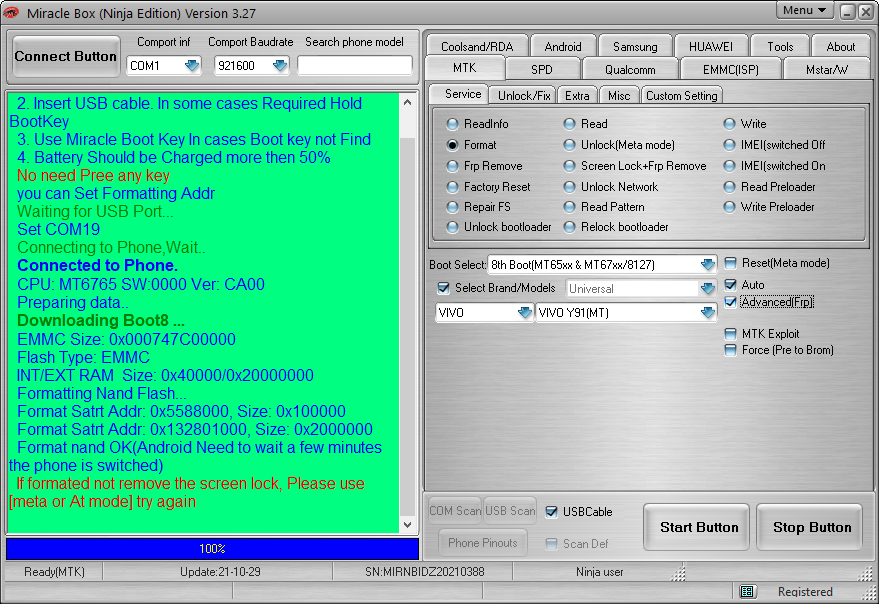879x604 pixels.
Task: Open the Custom Setting sub-tab
Action: coord(682,95)
